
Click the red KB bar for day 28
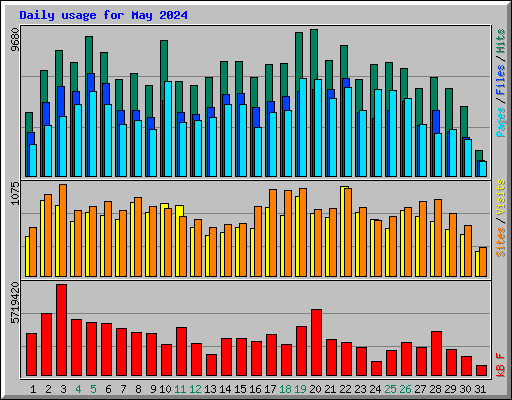pos(436,354)
